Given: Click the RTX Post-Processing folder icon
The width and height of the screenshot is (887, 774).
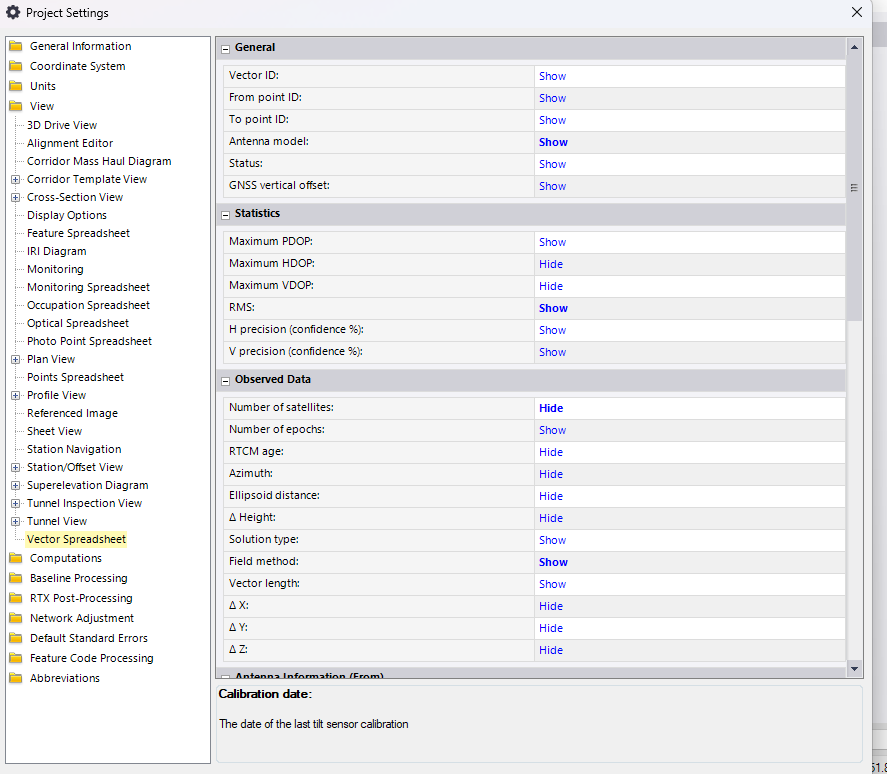Looking at the screenshot, I should (16, 598).
